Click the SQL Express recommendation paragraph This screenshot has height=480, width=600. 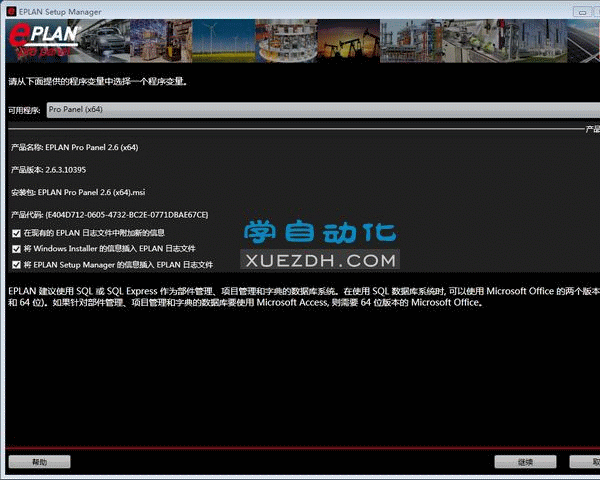pyautogui.click(x=304, y=297)
